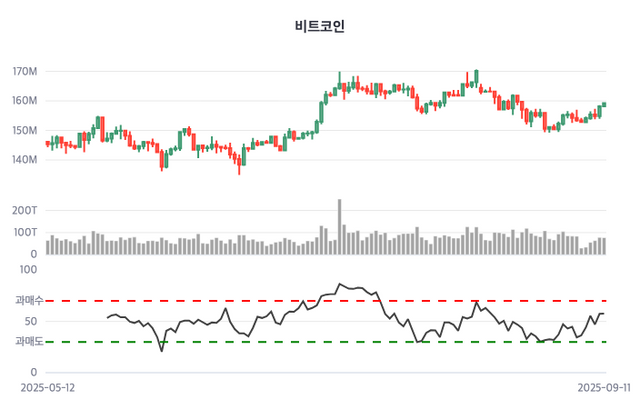Click the RSI line's right end point

click(x=604, y=314)
